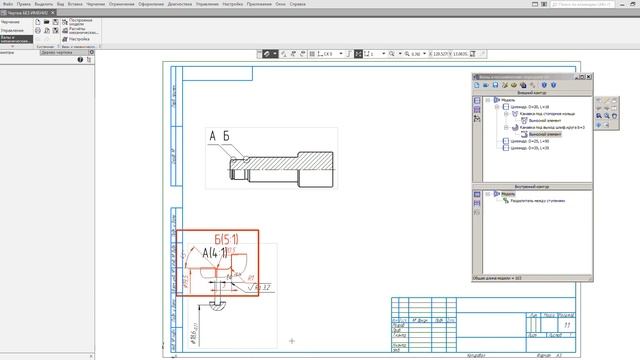Open the Диагностика menu
This screenshot has height=360, width=640.
[180, 4]
